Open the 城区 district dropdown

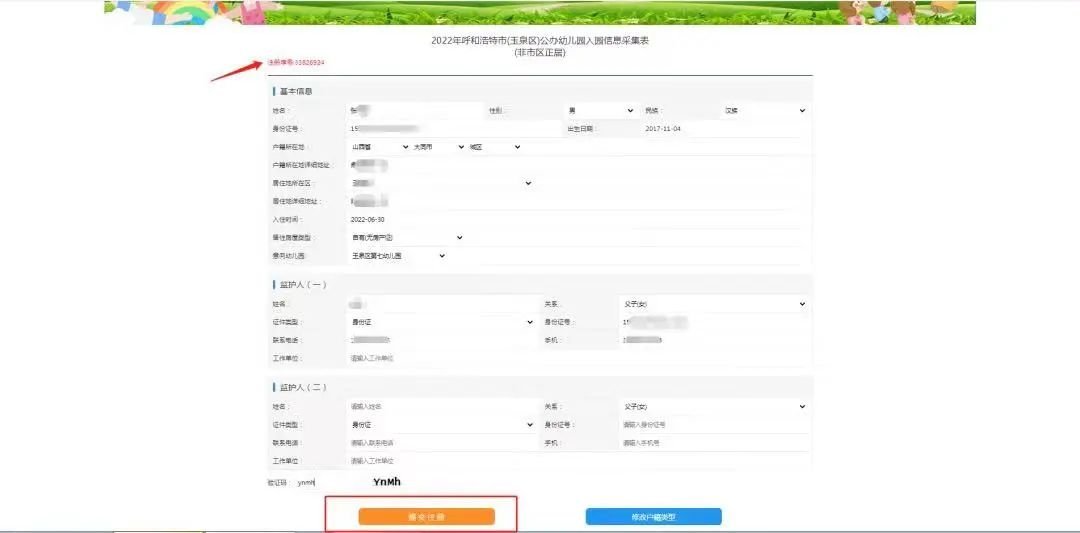coord(494,147)
